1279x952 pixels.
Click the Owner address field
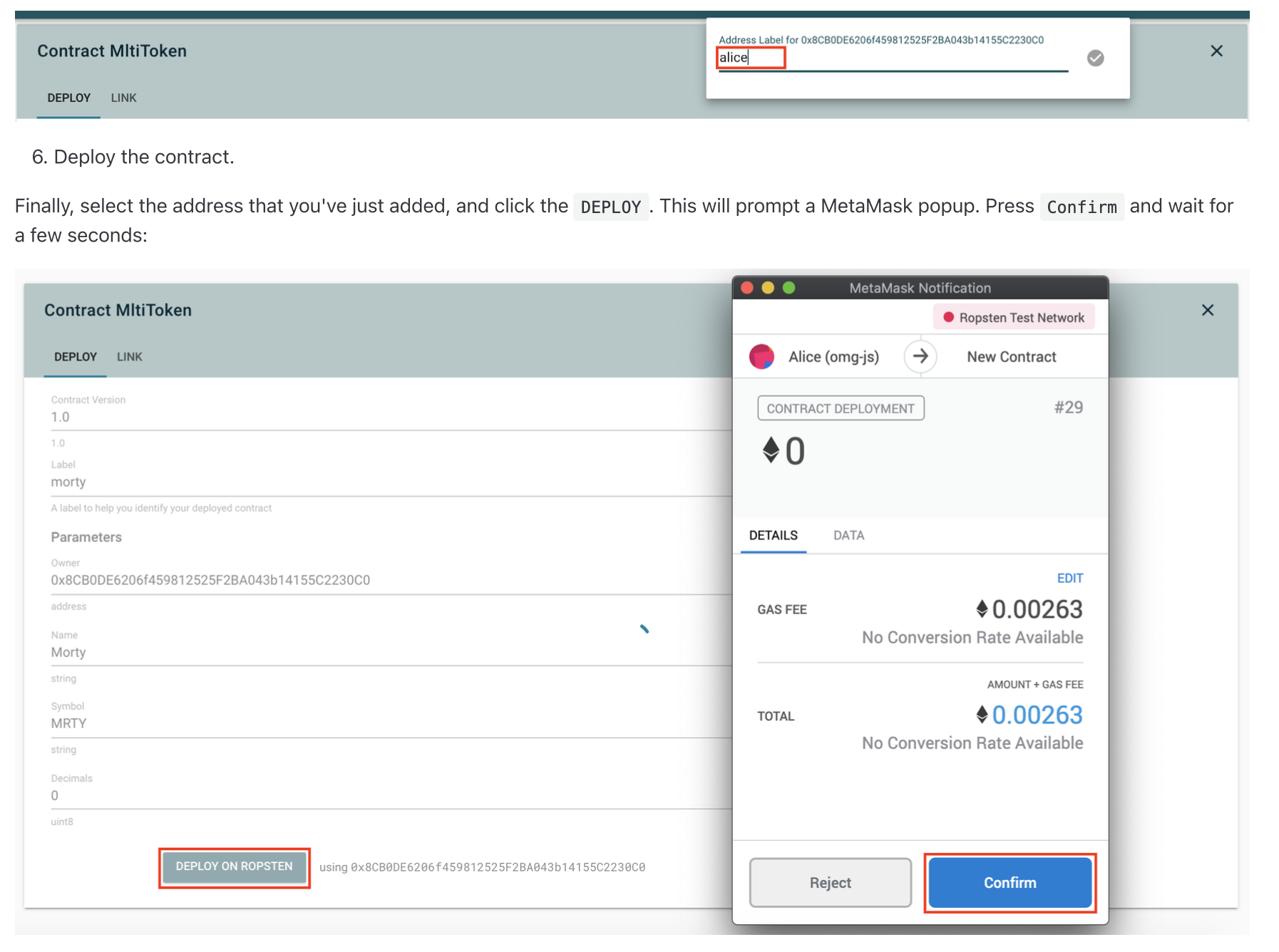(391, 581)
